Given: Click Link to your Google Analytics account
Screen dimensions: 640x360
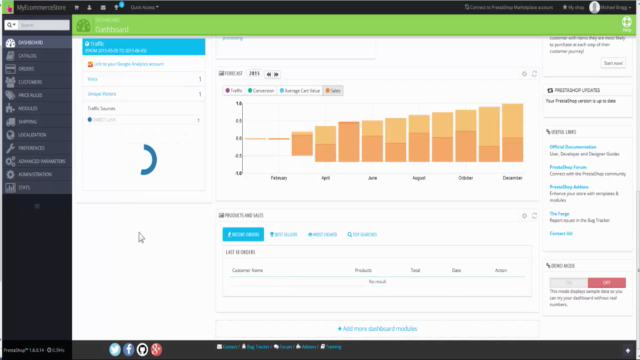Looking at the screenshot, I should [x=129, y=64].
